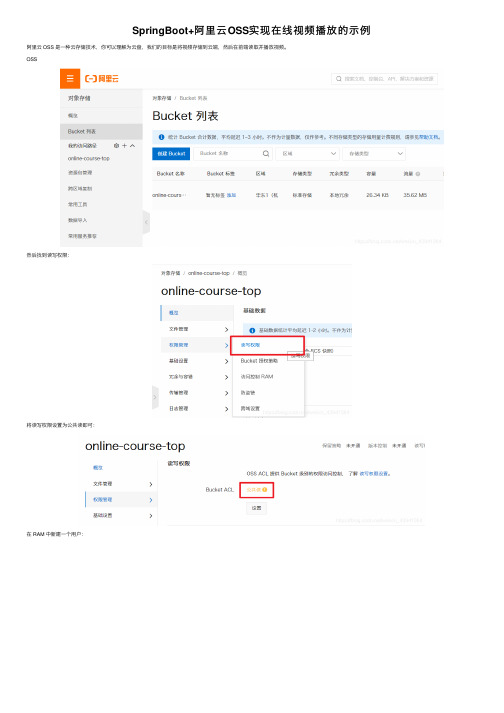Click the magnifier icon in header search
This screenshot has width=504, height=713.
click(x=338, y=79)
